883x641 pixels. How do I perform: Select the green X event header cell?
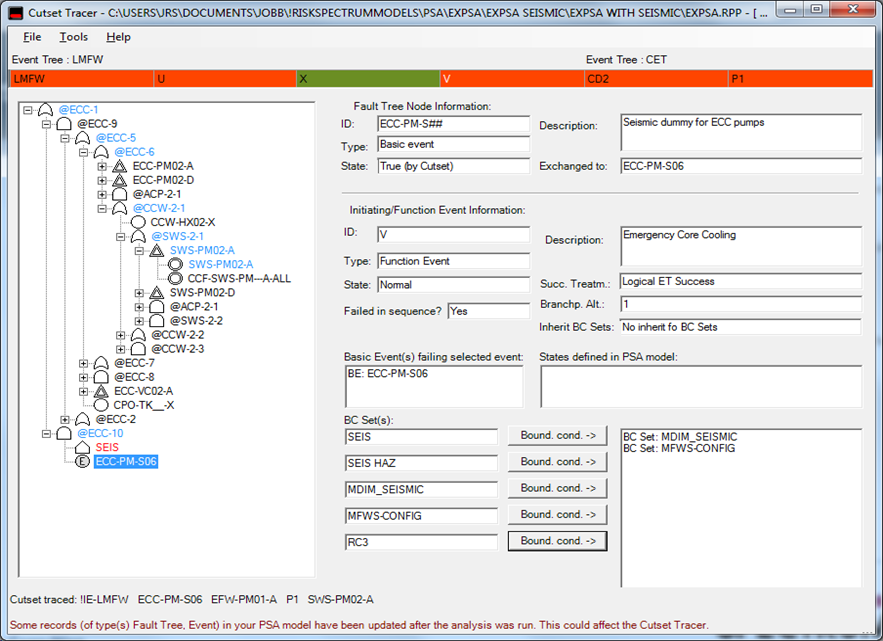click(x=367, y=78)
